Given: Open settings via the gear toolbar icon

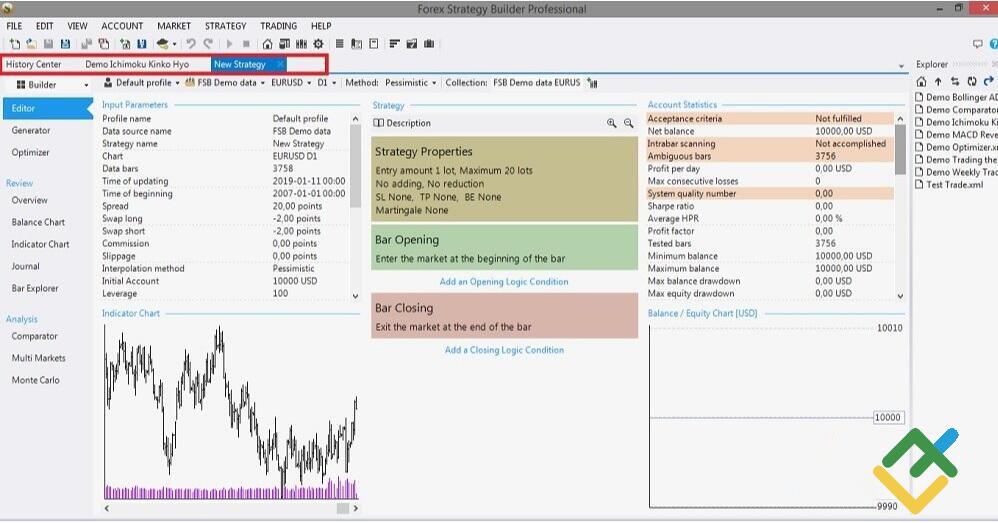Looking at the screenshot, I should tap(318, 44).
